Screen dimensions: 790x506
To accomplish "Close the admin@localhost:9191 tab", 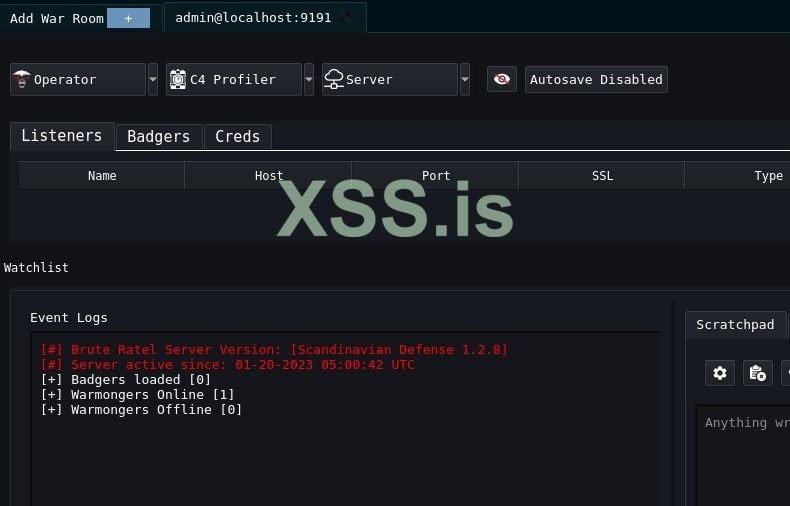I will coord(346,18).
